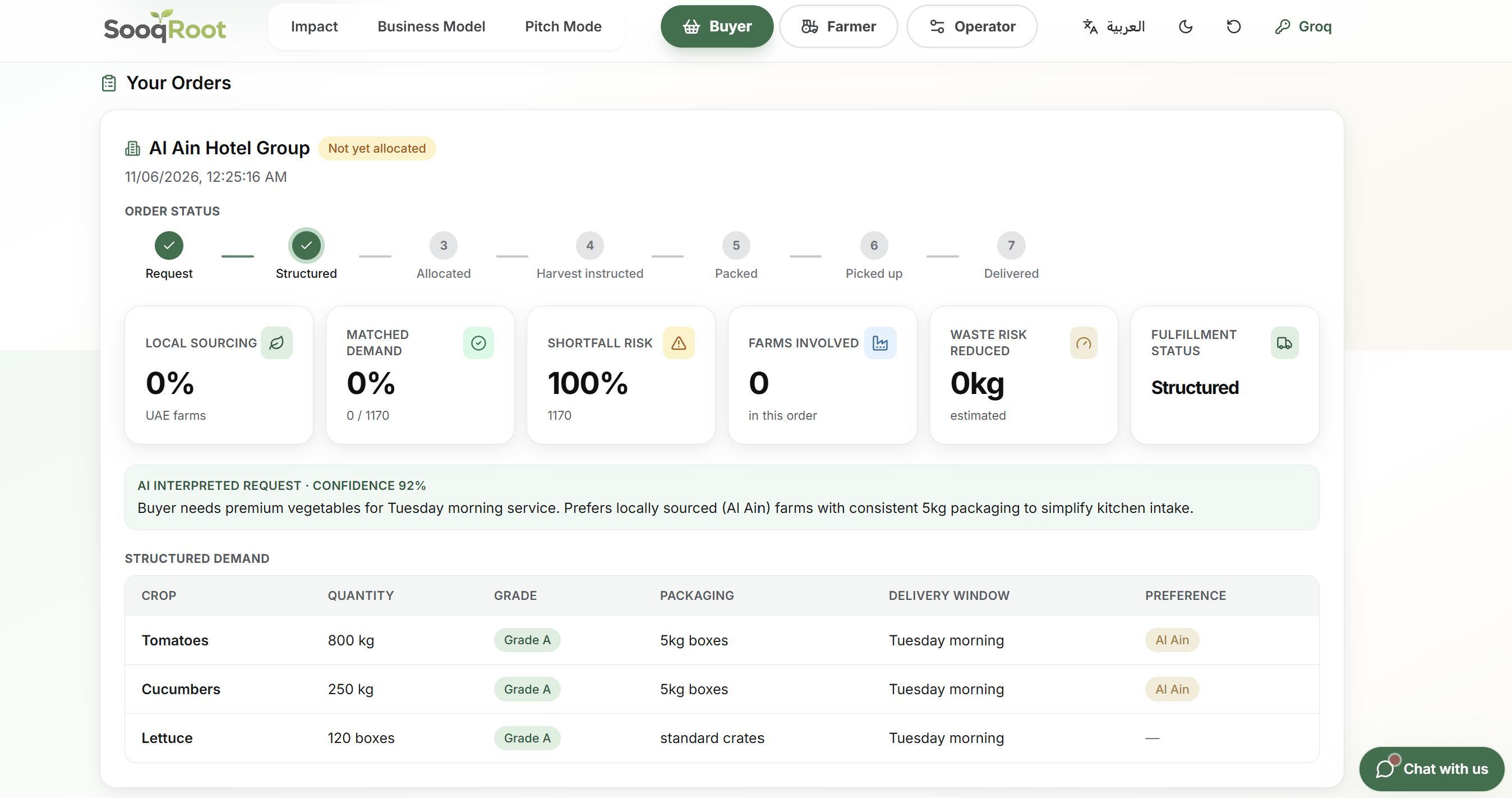
Task: Click the QUANTITY column header
Action: click(361, 595)
